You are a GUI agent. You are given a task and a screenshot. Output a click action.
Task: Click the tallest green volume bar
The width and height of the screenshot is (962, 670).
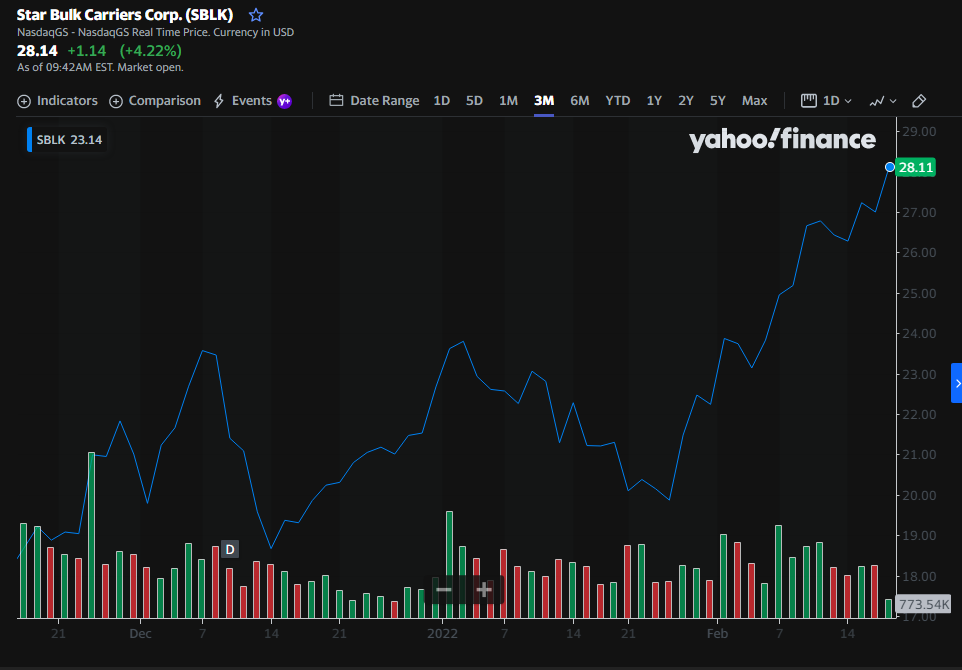(91, 535)
